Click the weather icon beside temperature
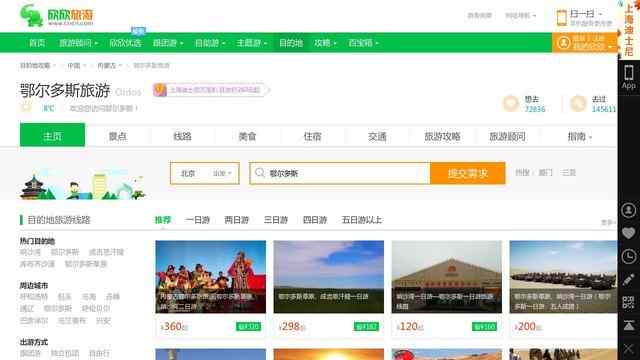The image size is (640, 360). click(26, 108)
